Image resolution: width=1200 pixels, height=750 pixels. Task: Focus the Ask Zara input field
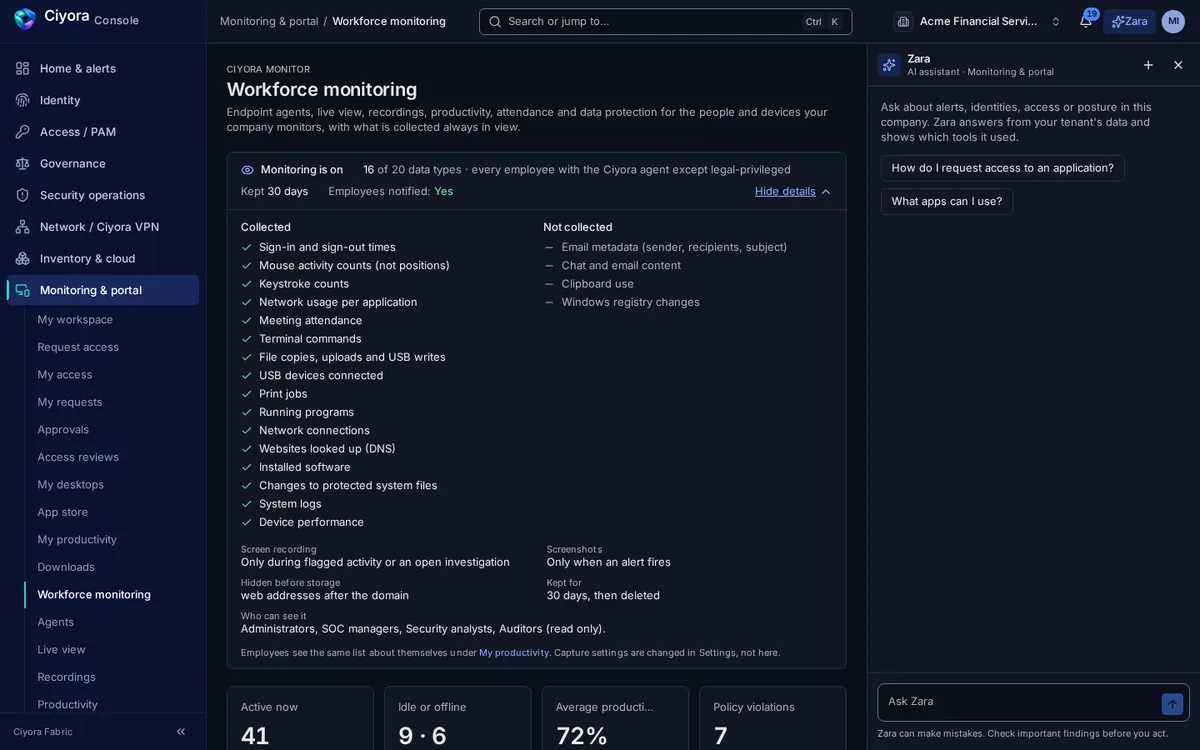[x=1020, y=702]
